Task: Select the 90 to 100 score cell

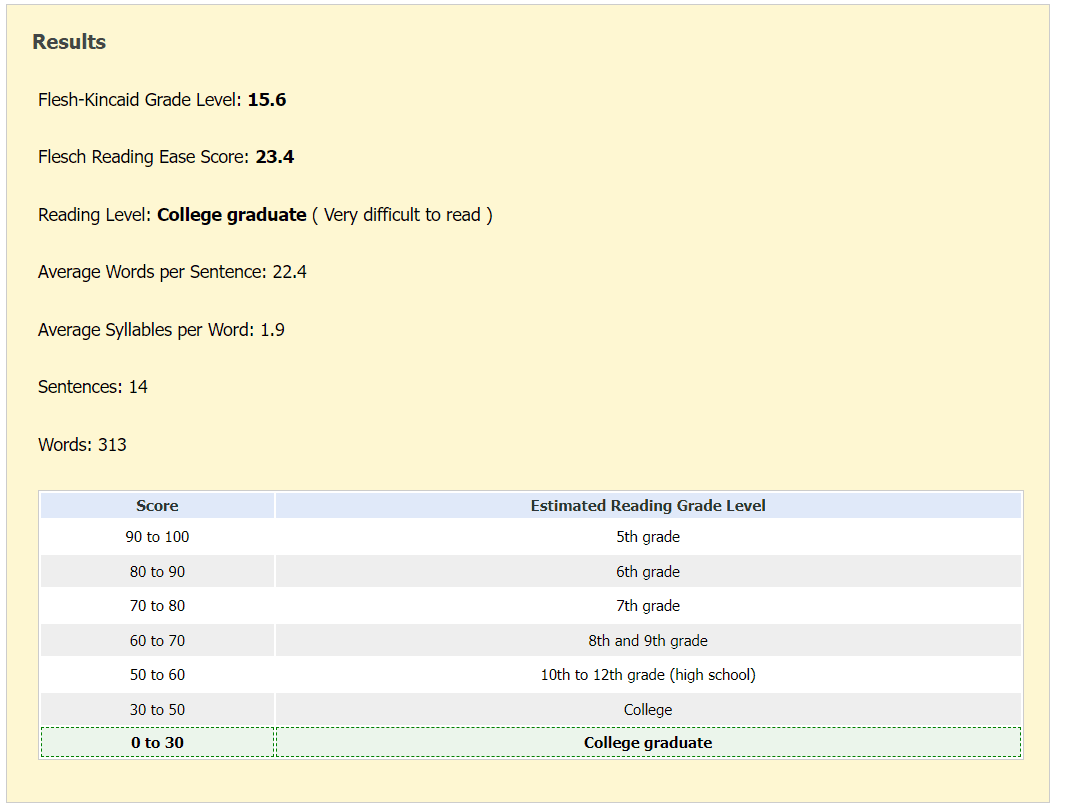Action: (157, 537)
